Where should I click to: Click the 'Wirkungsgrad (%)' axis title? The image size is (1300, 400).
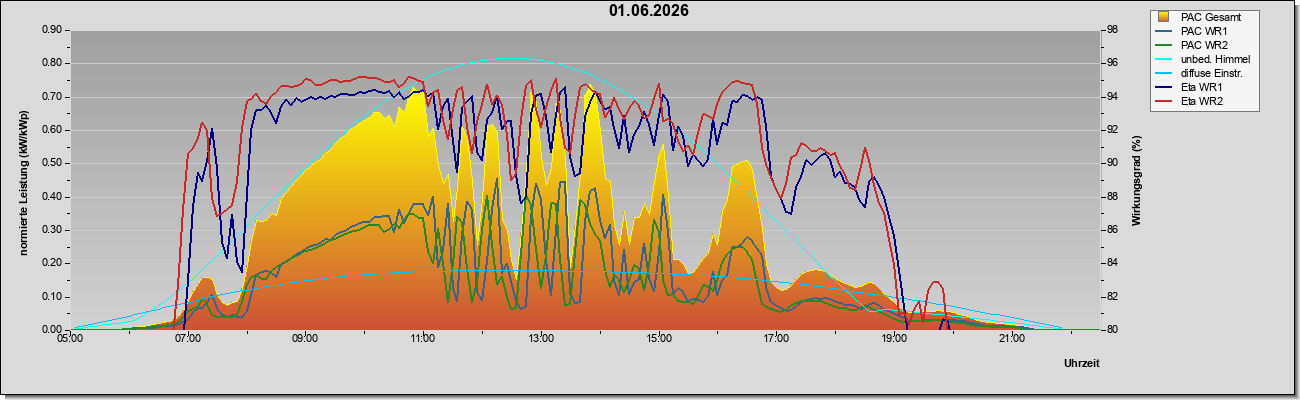pos(1137,180)
